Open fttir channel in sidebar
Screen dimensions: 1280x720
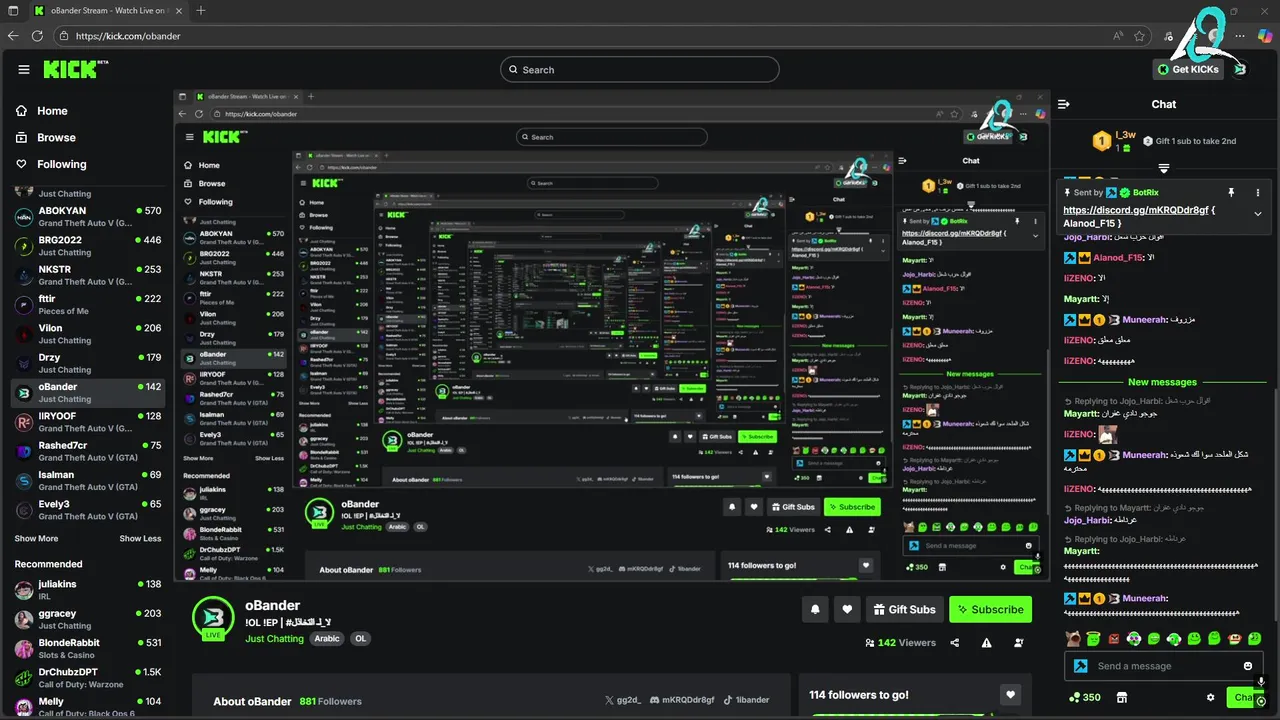pyautogui.click(x=88, y=305)
